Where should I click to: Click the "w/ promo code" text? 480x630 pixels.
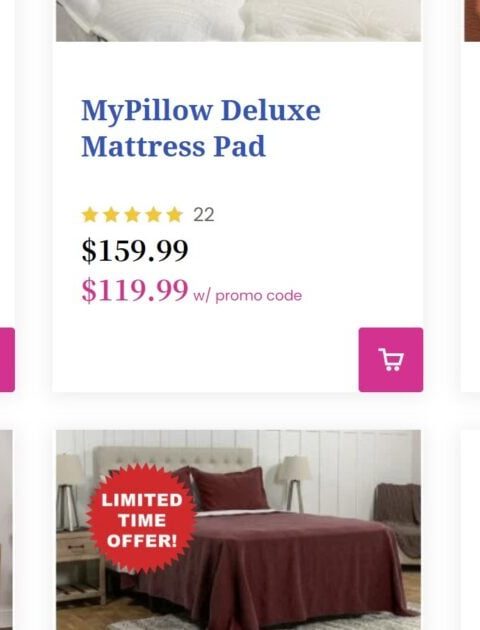click(247, 296)
